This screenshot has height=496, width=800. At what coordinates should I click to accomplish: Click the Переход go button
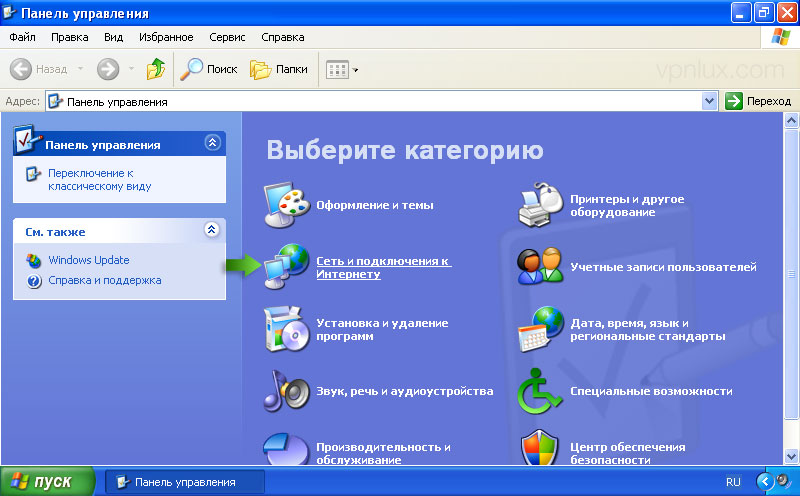pyautogui.click(x=758, y=101)
